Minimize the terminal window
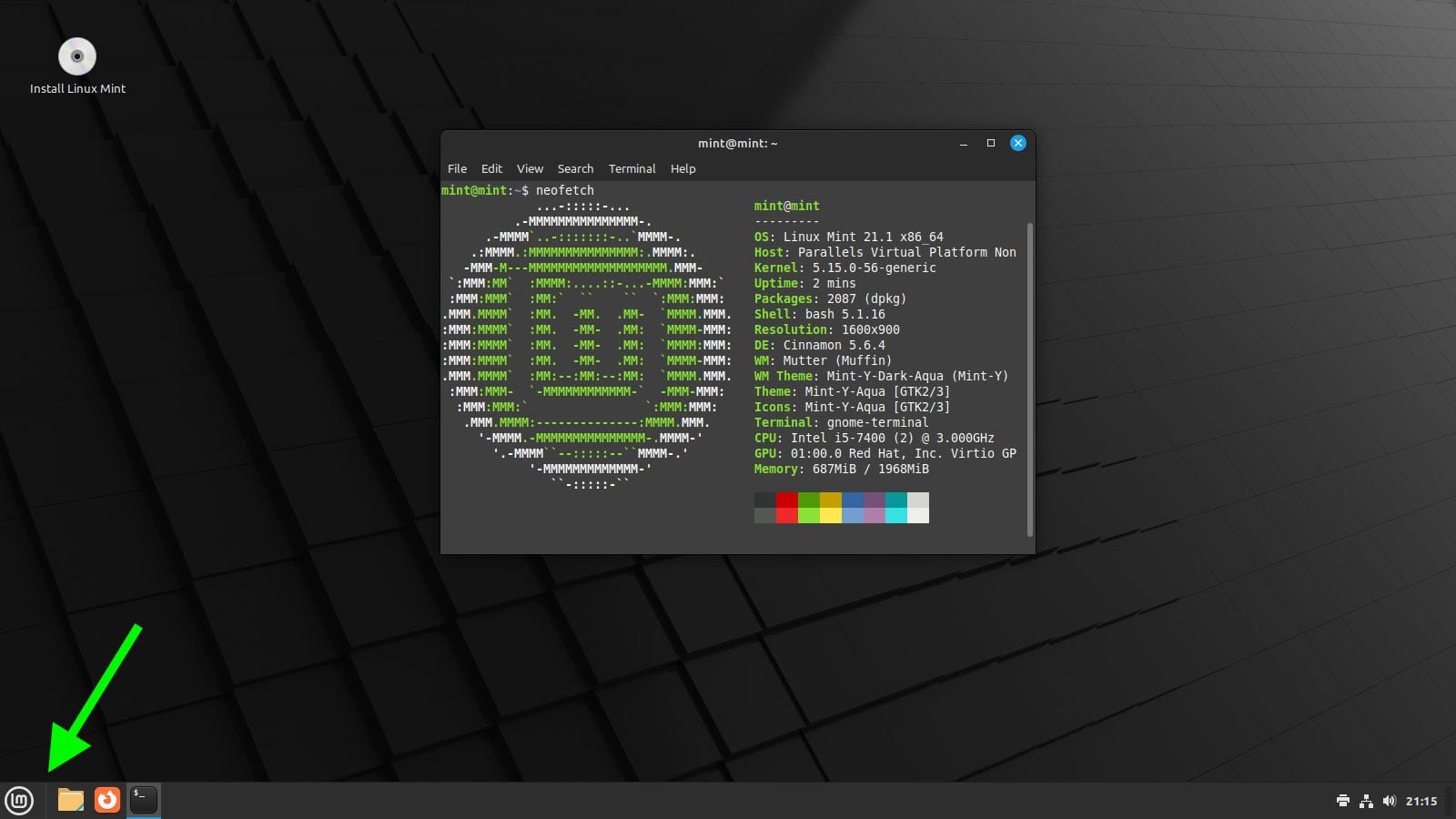The height and width of the screenshot is (819, 1456). (x=963, y=143)
